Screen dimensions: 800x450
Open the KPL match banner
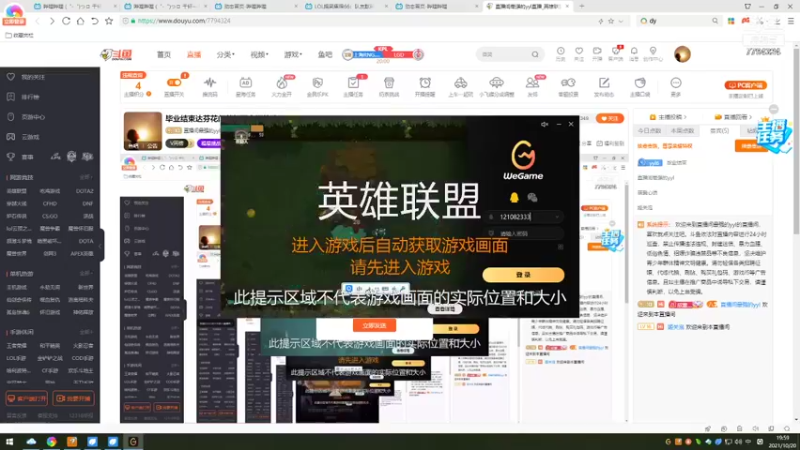[x=383, y=55]
